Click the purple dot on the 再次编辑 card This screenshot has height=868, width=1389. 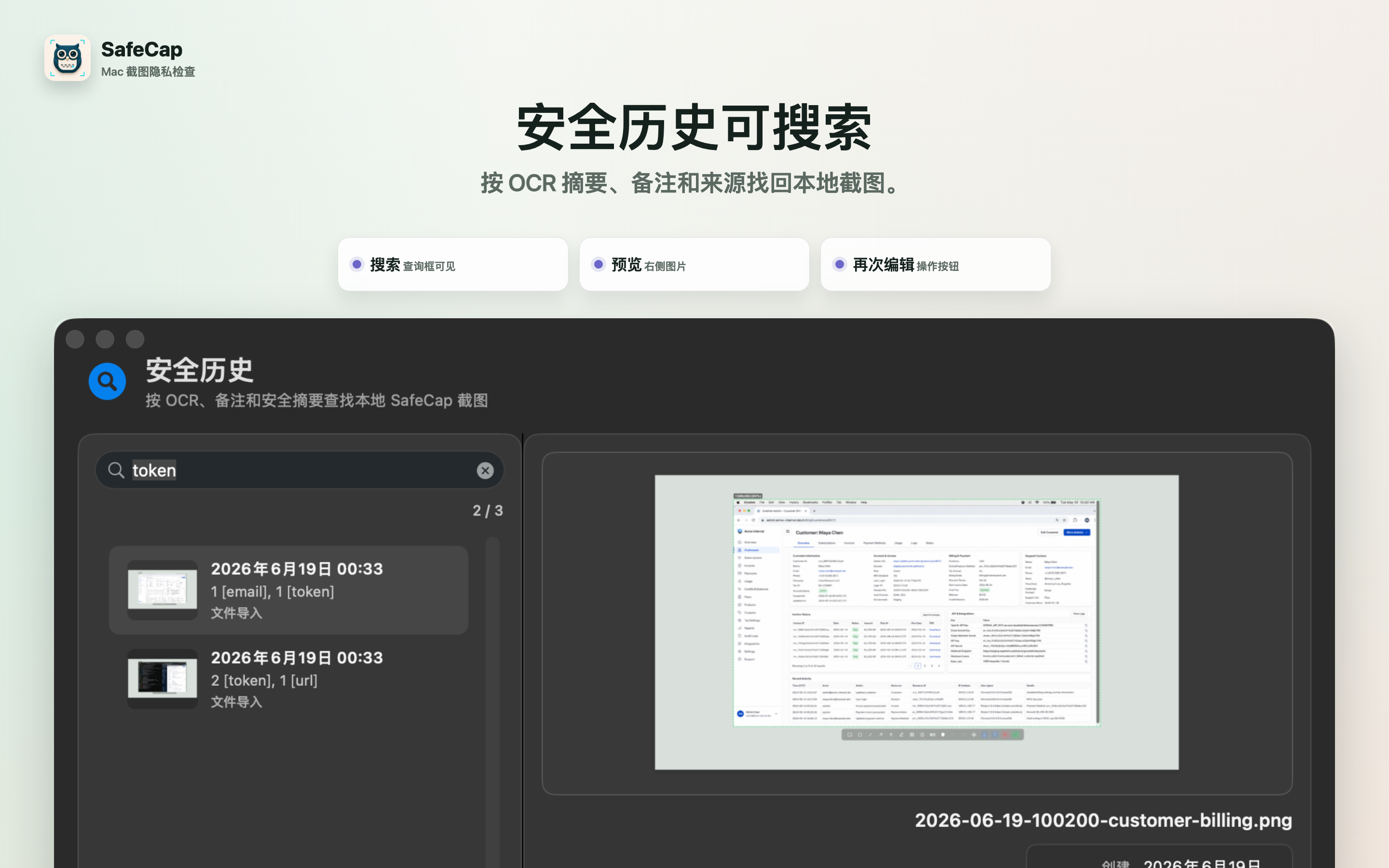[x=840, y=264]
